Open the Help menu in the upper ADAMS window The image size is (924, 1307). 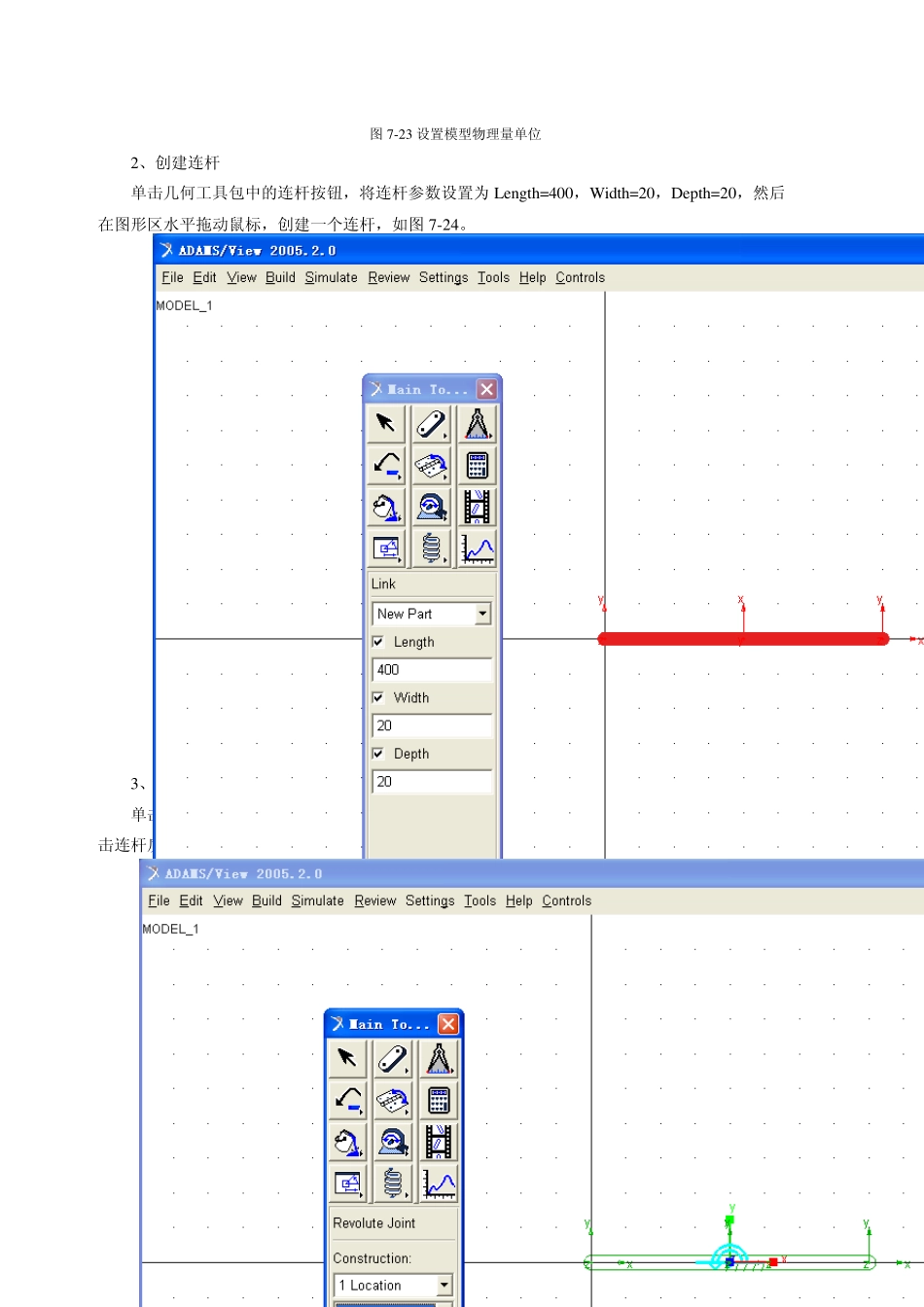pyautogui.click(x=532, y=277)
